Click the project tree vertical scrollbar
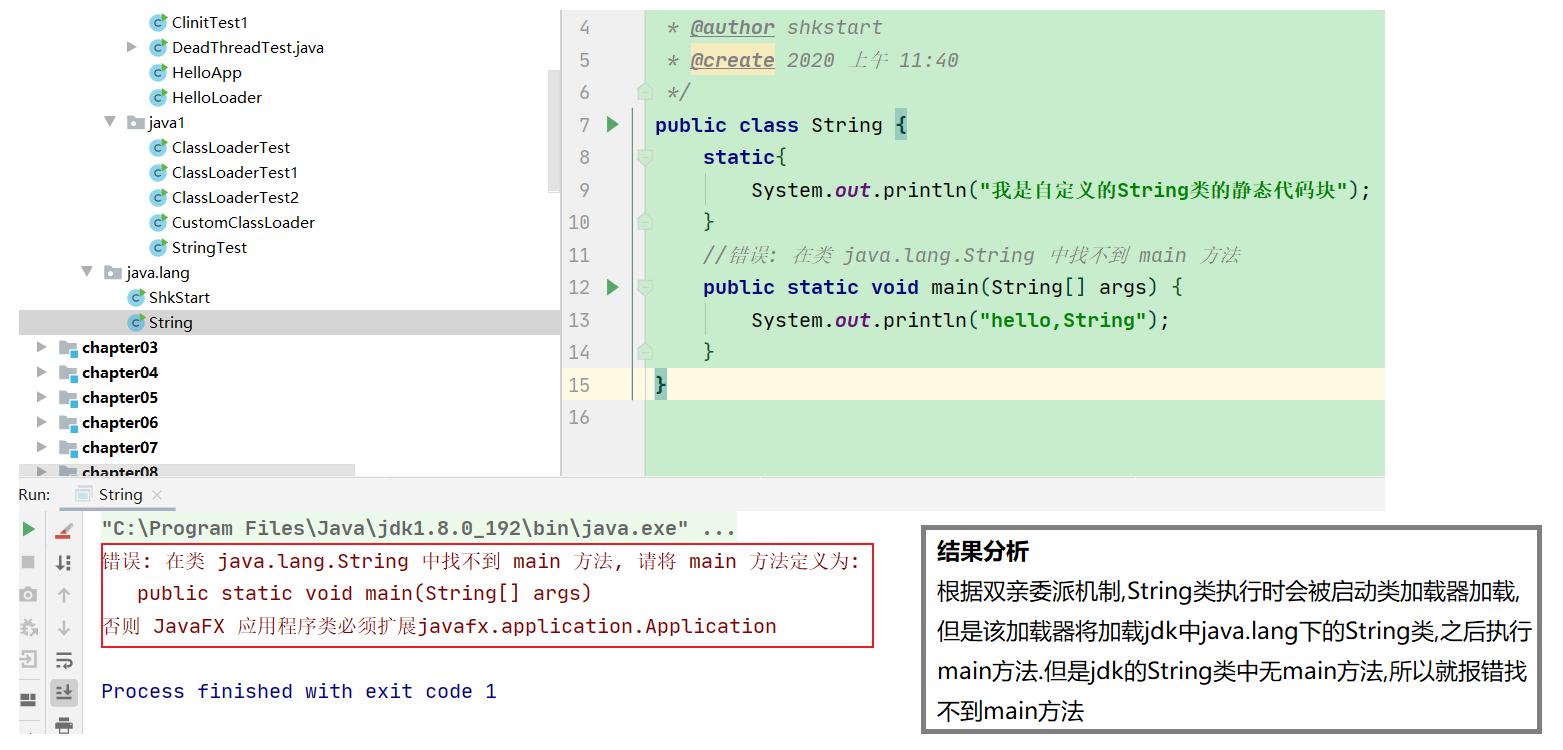This screenshot has width=1563, height=750. [555, 130]
